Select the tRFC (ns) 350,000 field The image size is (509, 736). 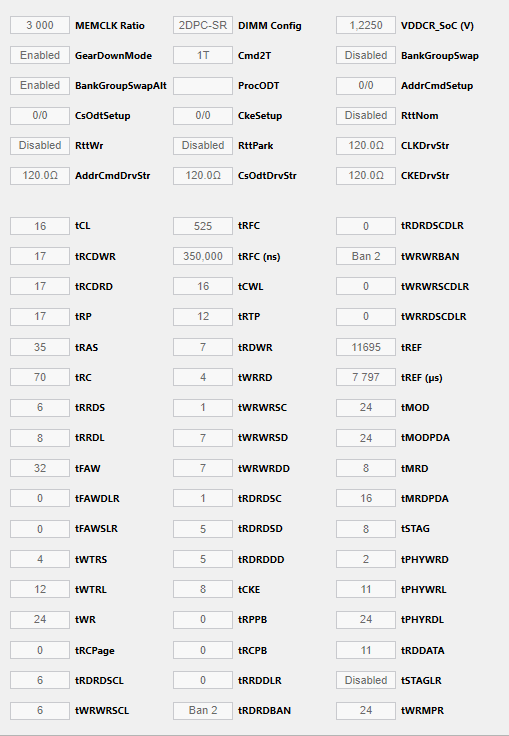(203, 256)
